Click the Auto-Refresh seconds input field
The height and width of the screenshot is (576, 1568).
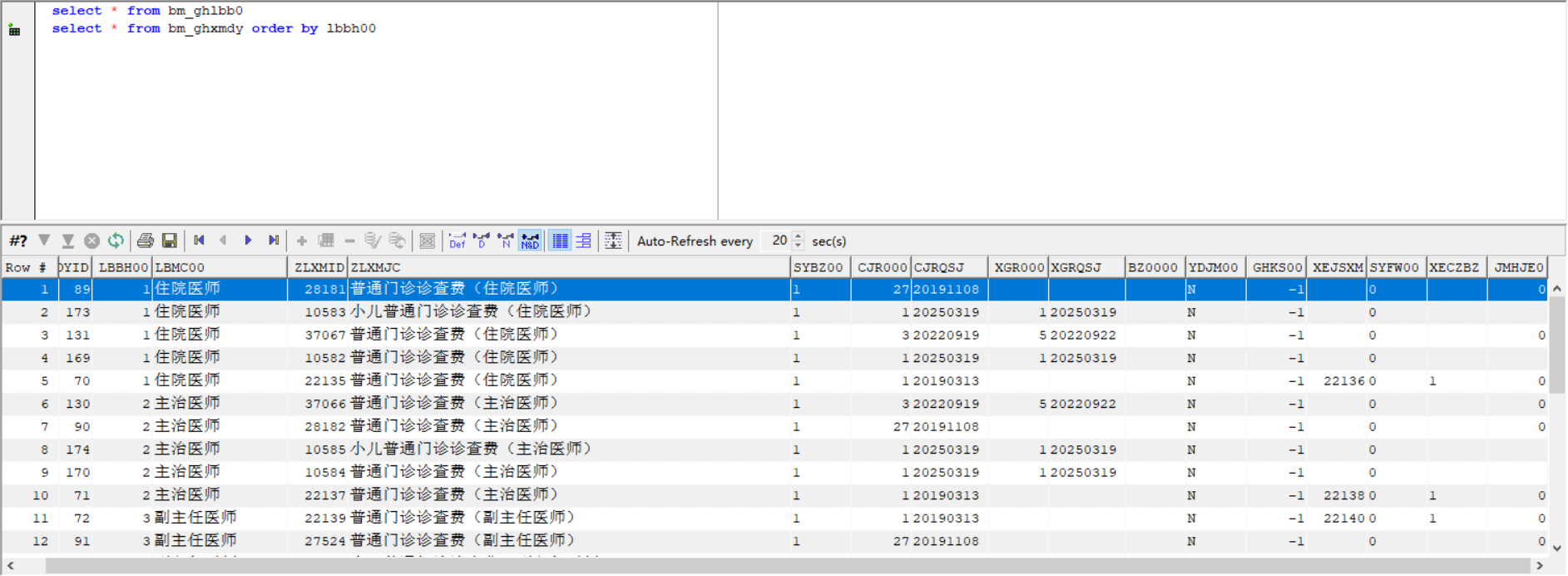click(776, 241)
